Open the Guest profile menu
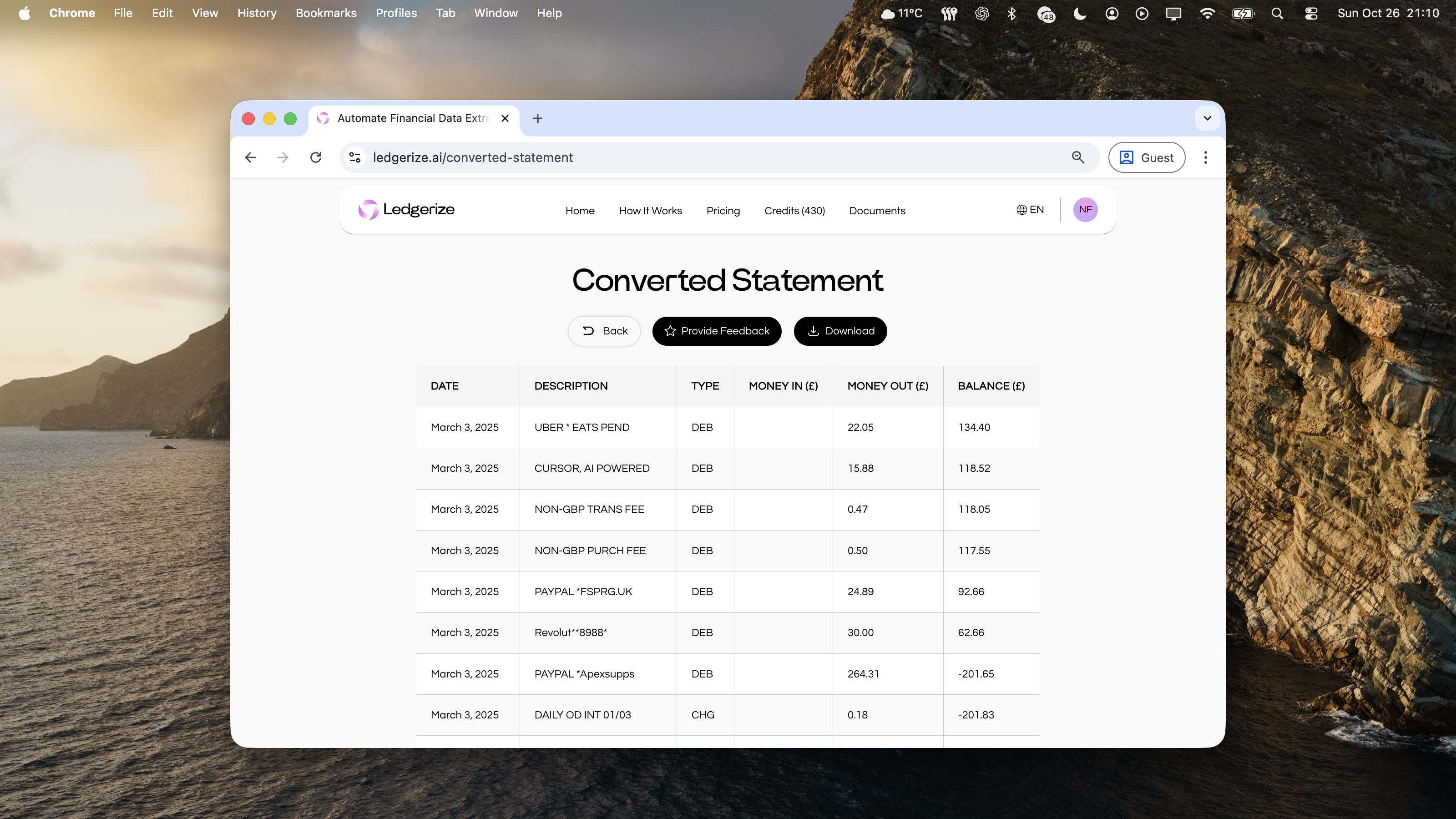 1146,158
